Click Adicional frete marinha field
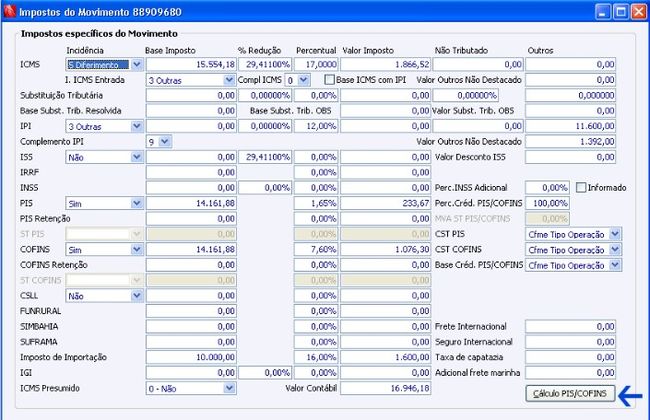 click(x=570, y=373)
